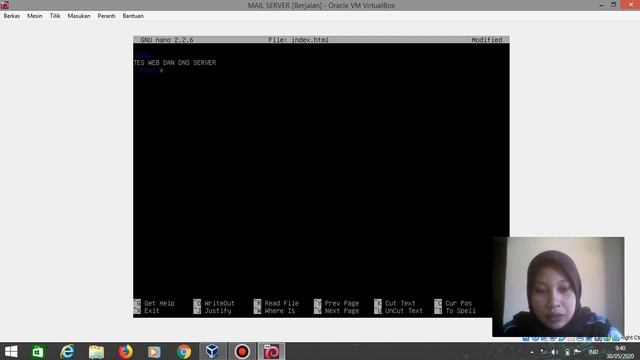Click To Spell shortcut in nano footer
Image resolution: width=640 pixels, height=360 pixels.
pos(455,311)
